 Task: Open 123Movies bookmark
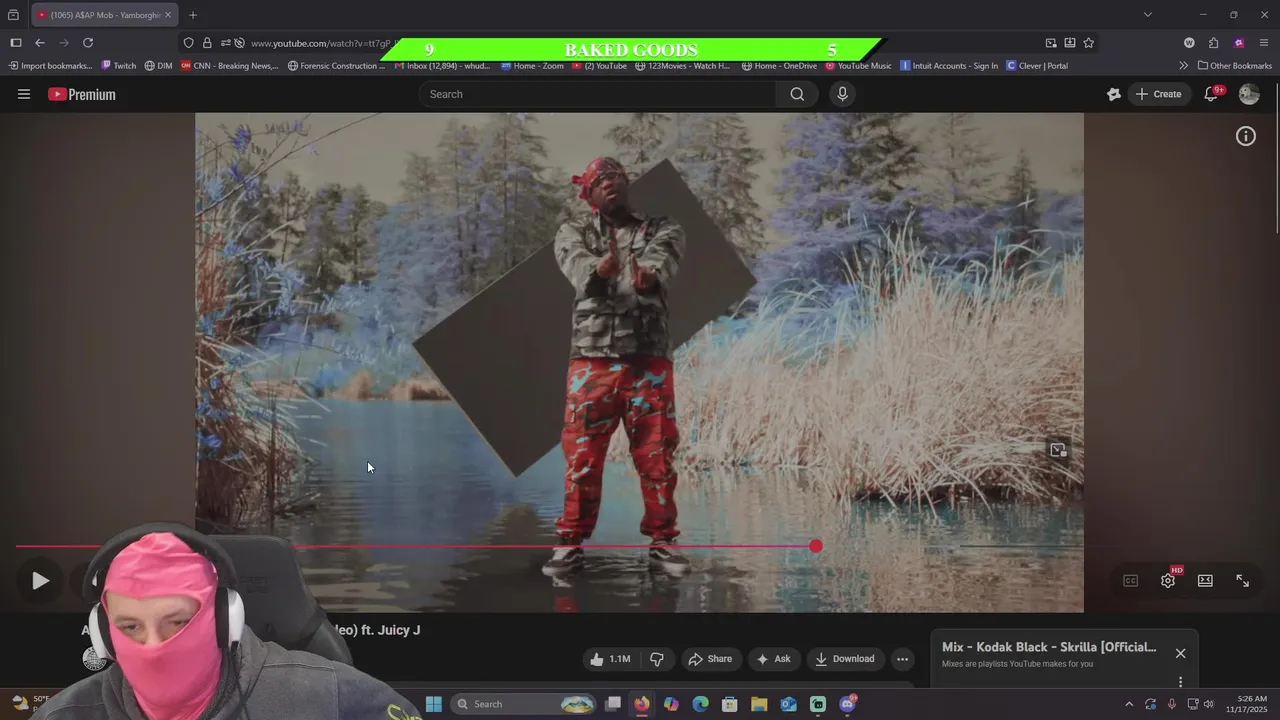(x=682, y=66)
